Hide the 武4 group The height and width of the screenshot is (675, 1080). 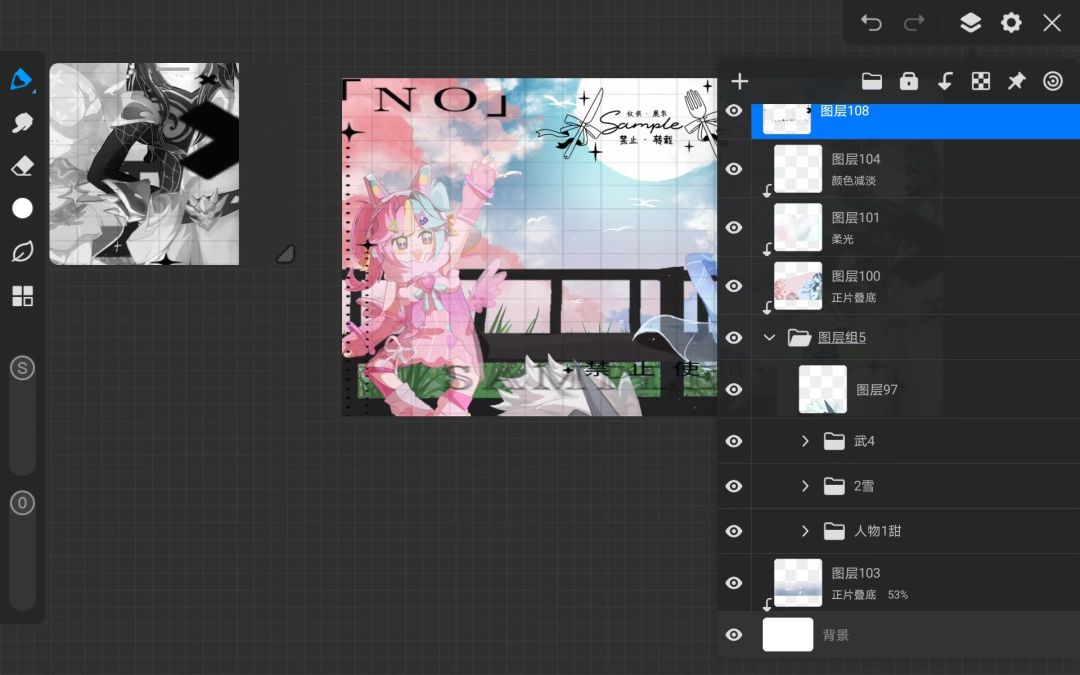coord(734,441)
